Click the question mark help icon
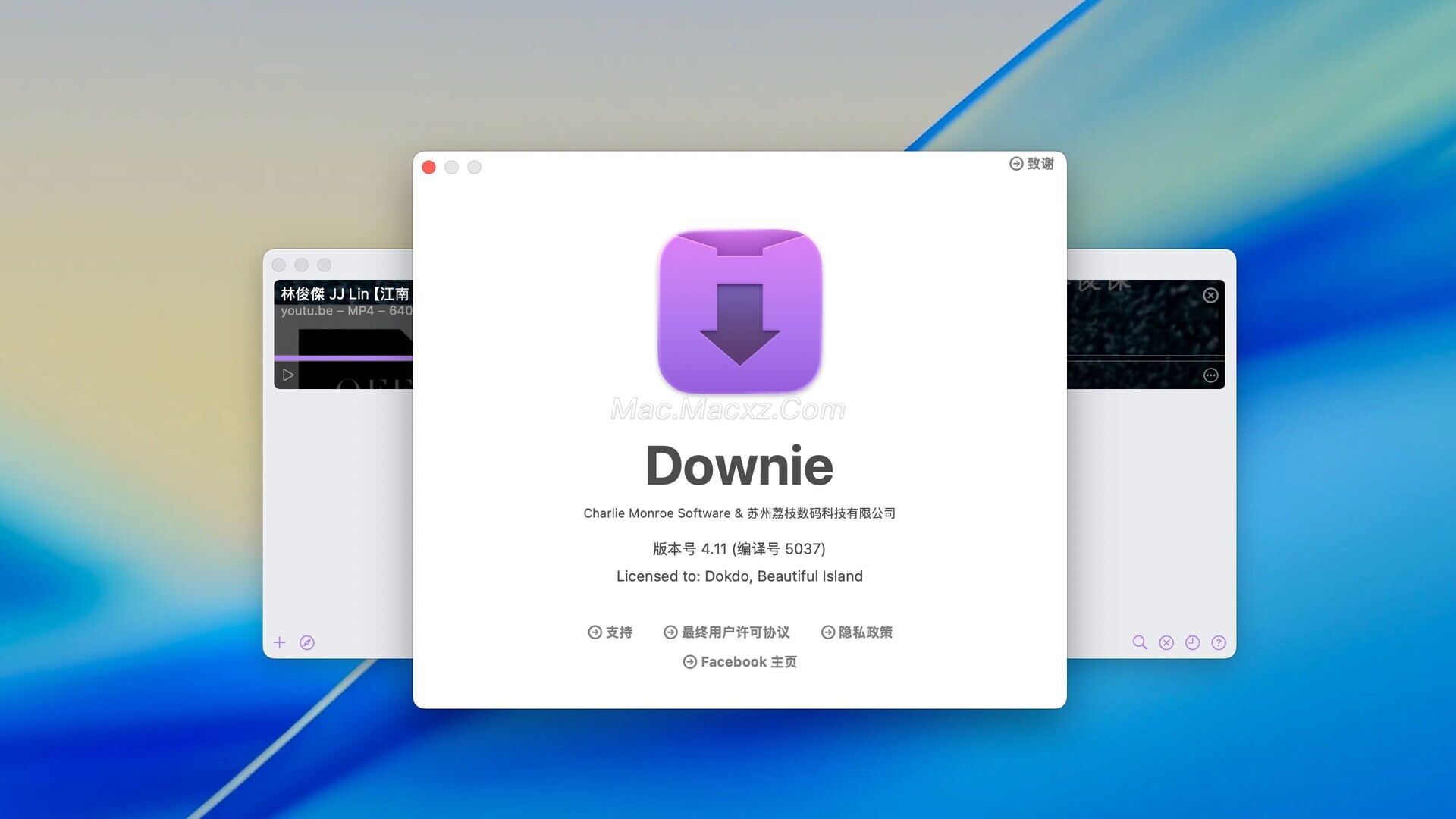1456x819 pixels. click(x=1219, y=643)
